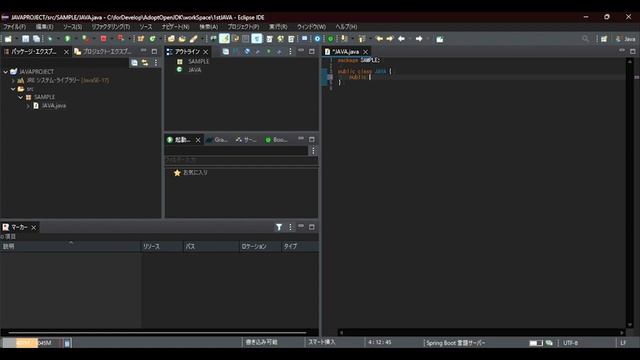
Task: Click the search magnifier icon in toolbar
Action: click(585, 39)
